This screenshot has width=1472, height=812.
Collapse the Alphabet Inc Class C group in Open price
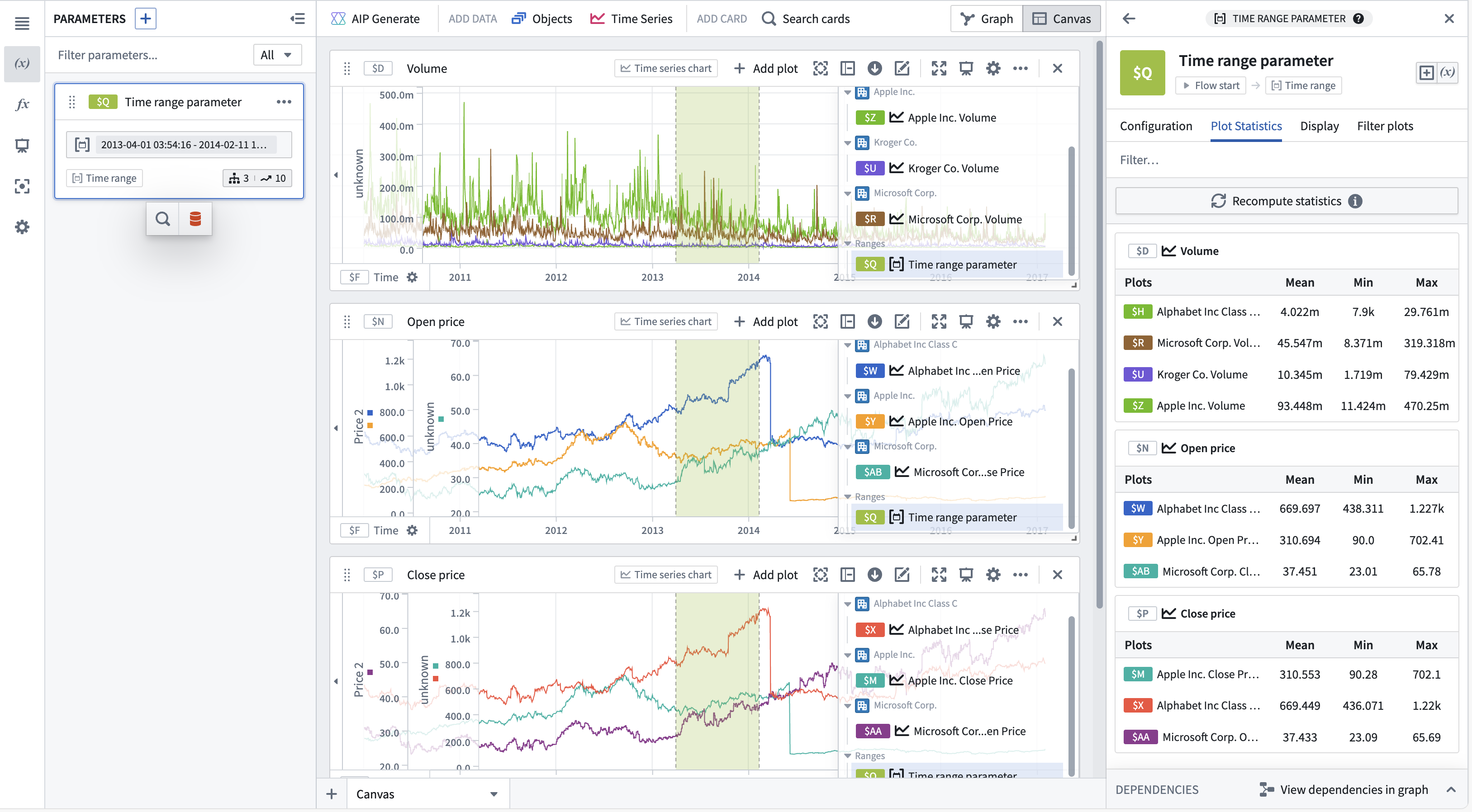coord(847,345)
